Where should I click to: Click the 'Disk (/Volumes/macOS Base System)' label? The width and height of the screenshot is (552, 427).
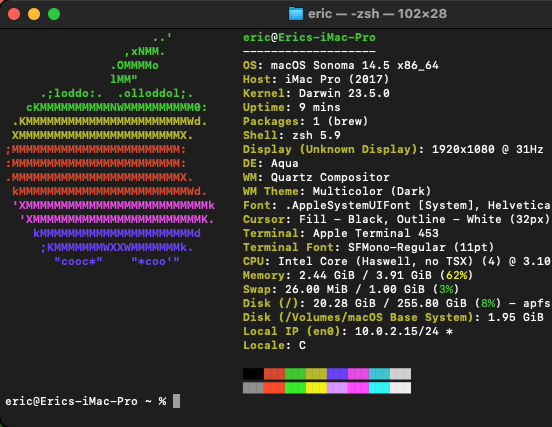(358, 317)
